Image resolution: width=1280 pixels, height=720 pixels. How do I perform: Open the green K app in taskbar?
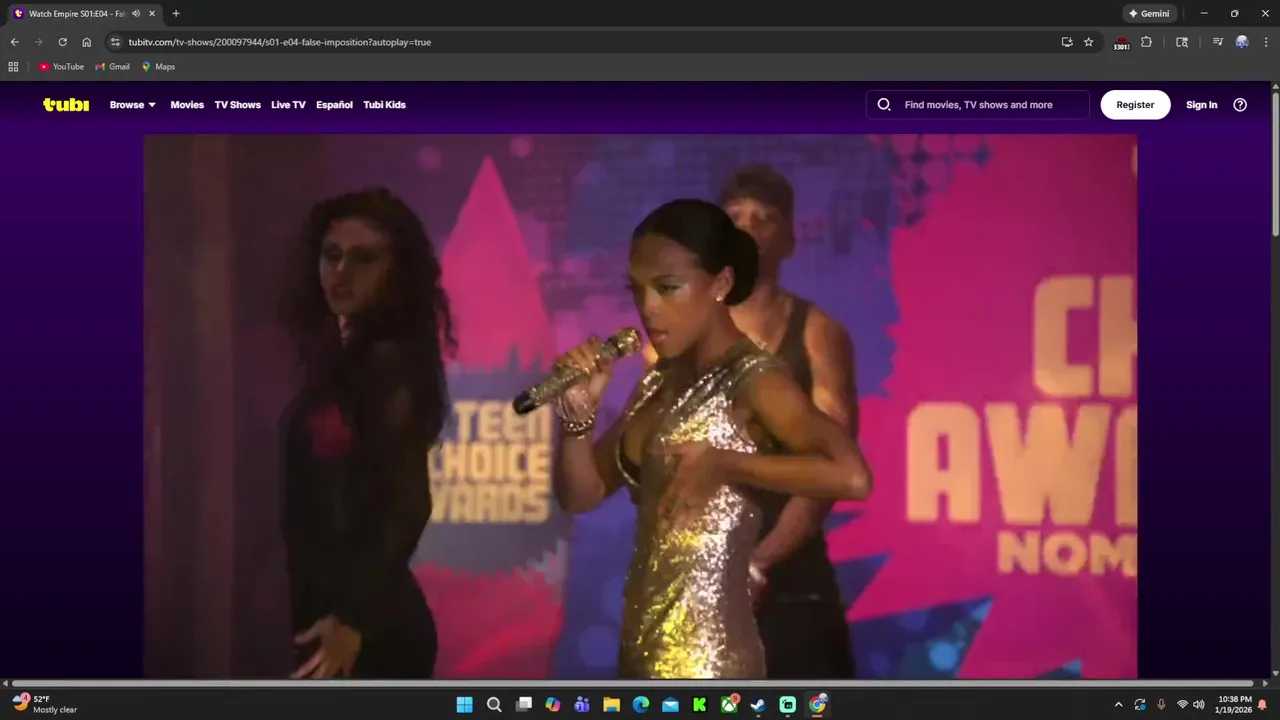coord(700,705)
